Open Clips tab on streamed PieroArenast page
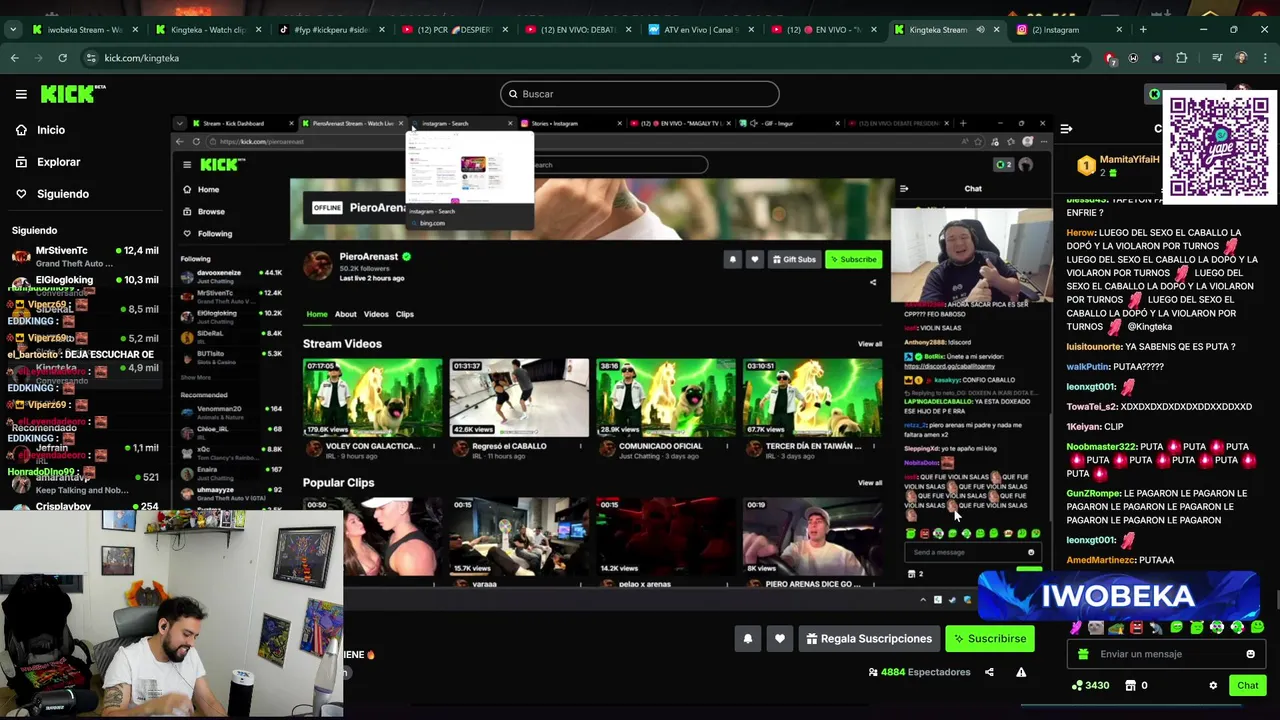Viewport: 1280px width, 720px height. (405, 314)
